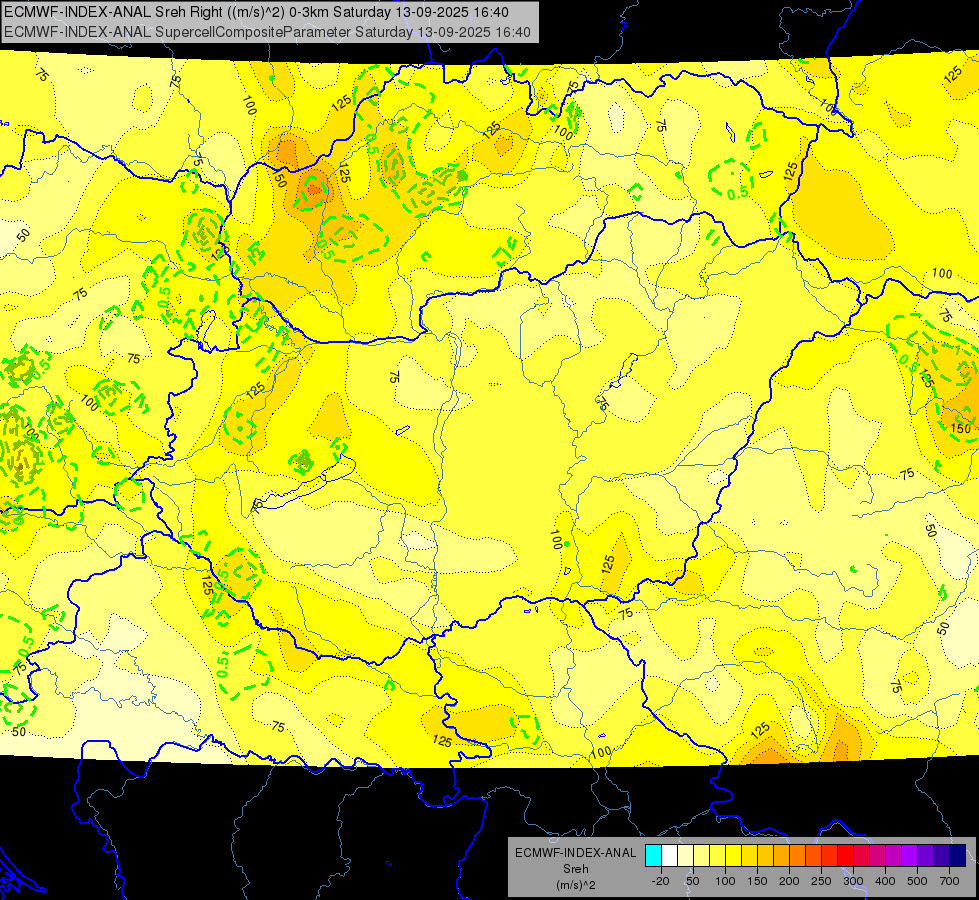Click the '400' value under the color scale
979x900 pixels.
pyautogui.click(x=885, y=881)
